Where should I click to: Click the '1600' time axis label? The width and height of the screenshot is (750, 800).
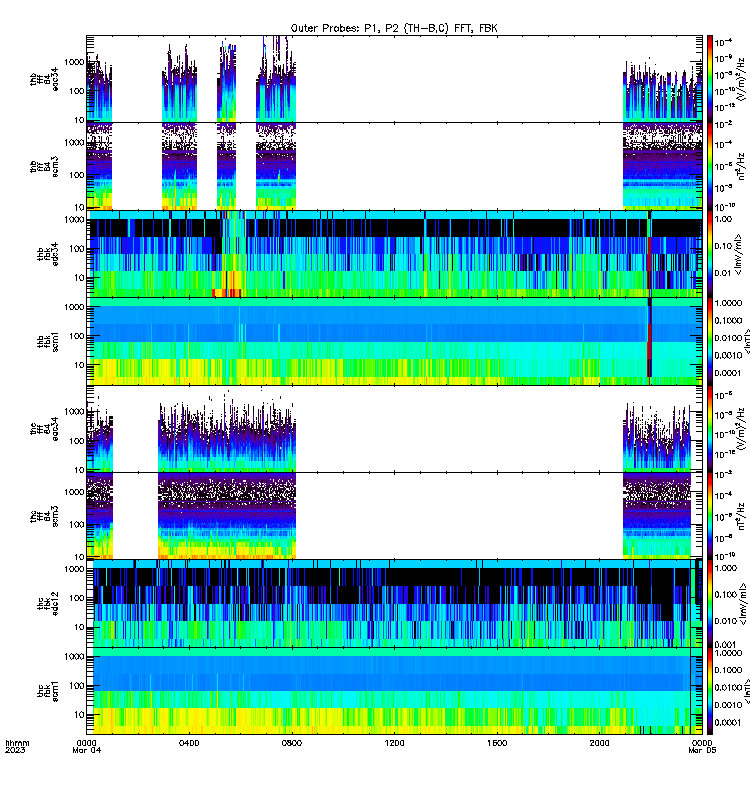click(x=497, y=743)
